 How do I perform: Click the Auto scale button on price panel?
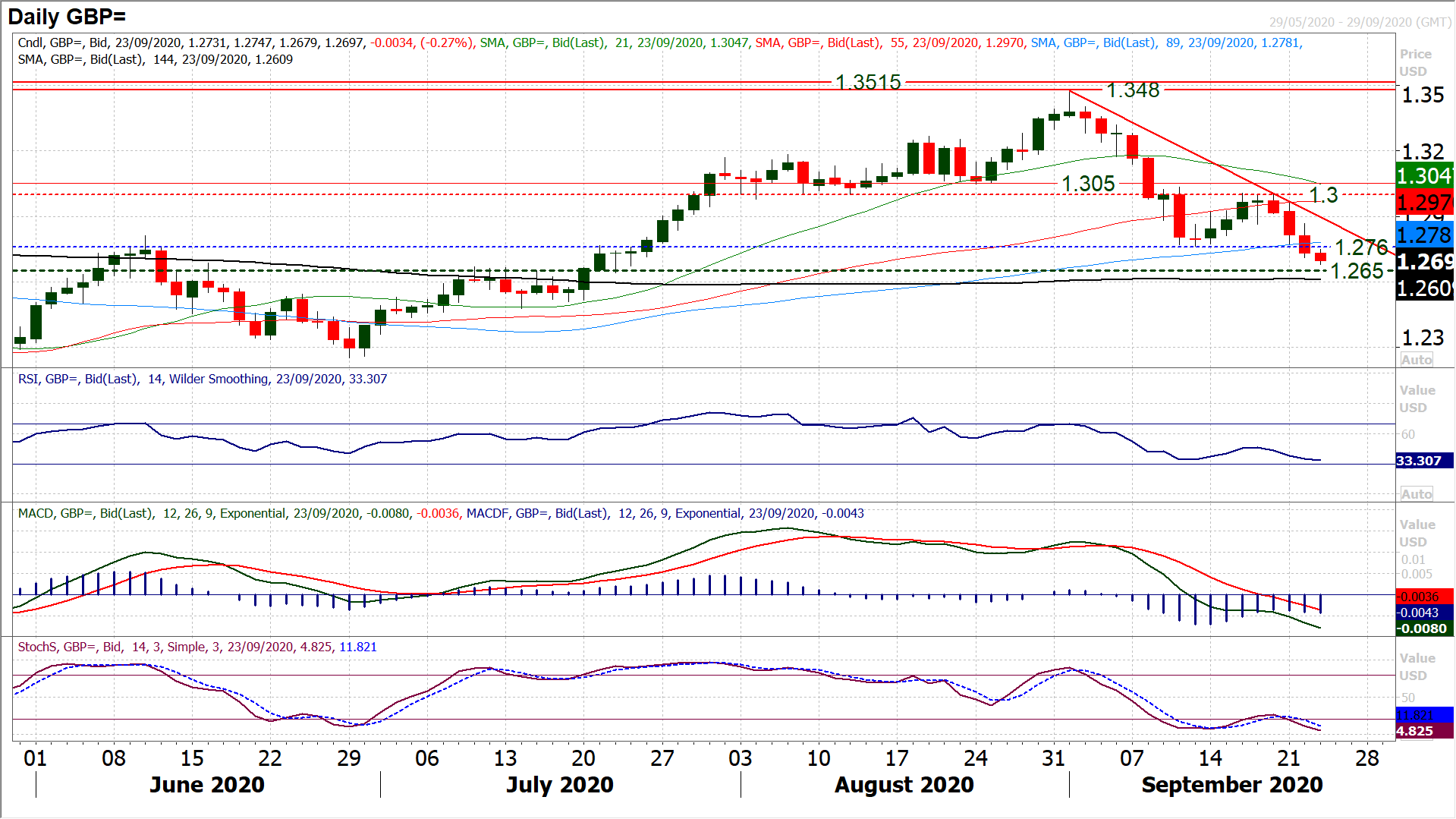(1416, 360)
